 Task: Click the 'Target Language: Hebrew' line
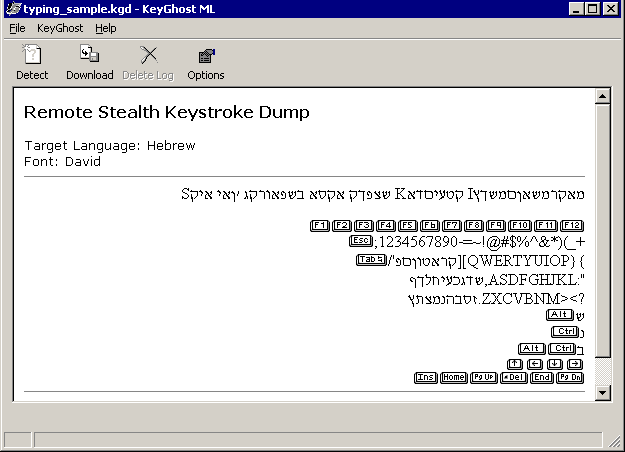click(110, 145)
